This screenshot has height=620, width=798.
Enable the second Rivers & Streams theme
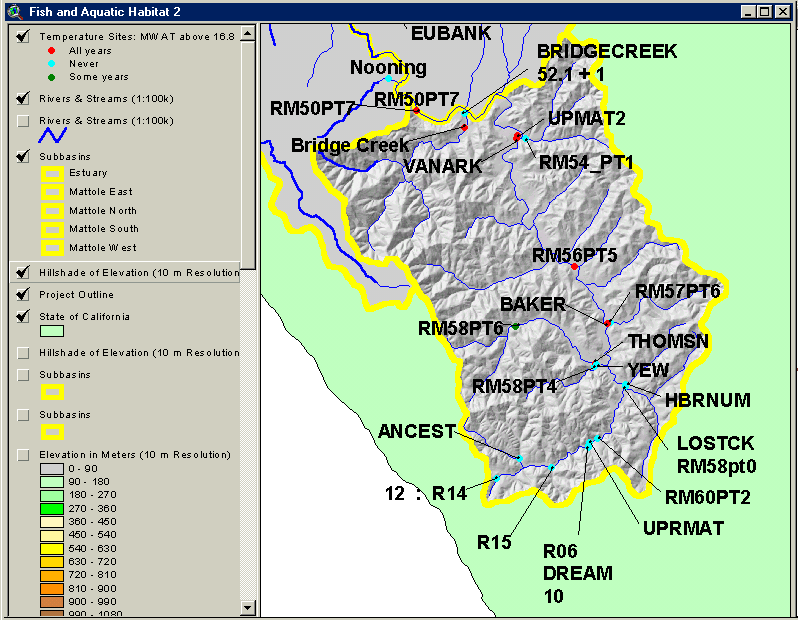point(23,121)
